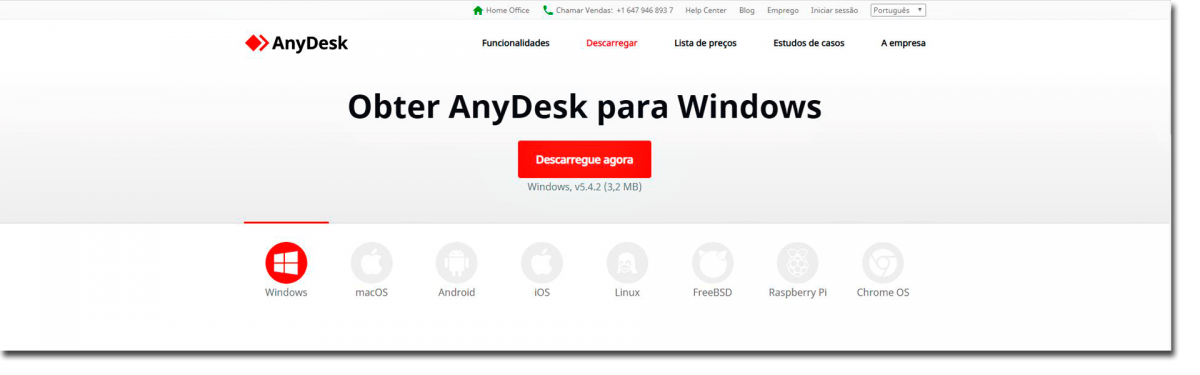
Task: Open the Home Office link
Action: [x=508, y=10]
